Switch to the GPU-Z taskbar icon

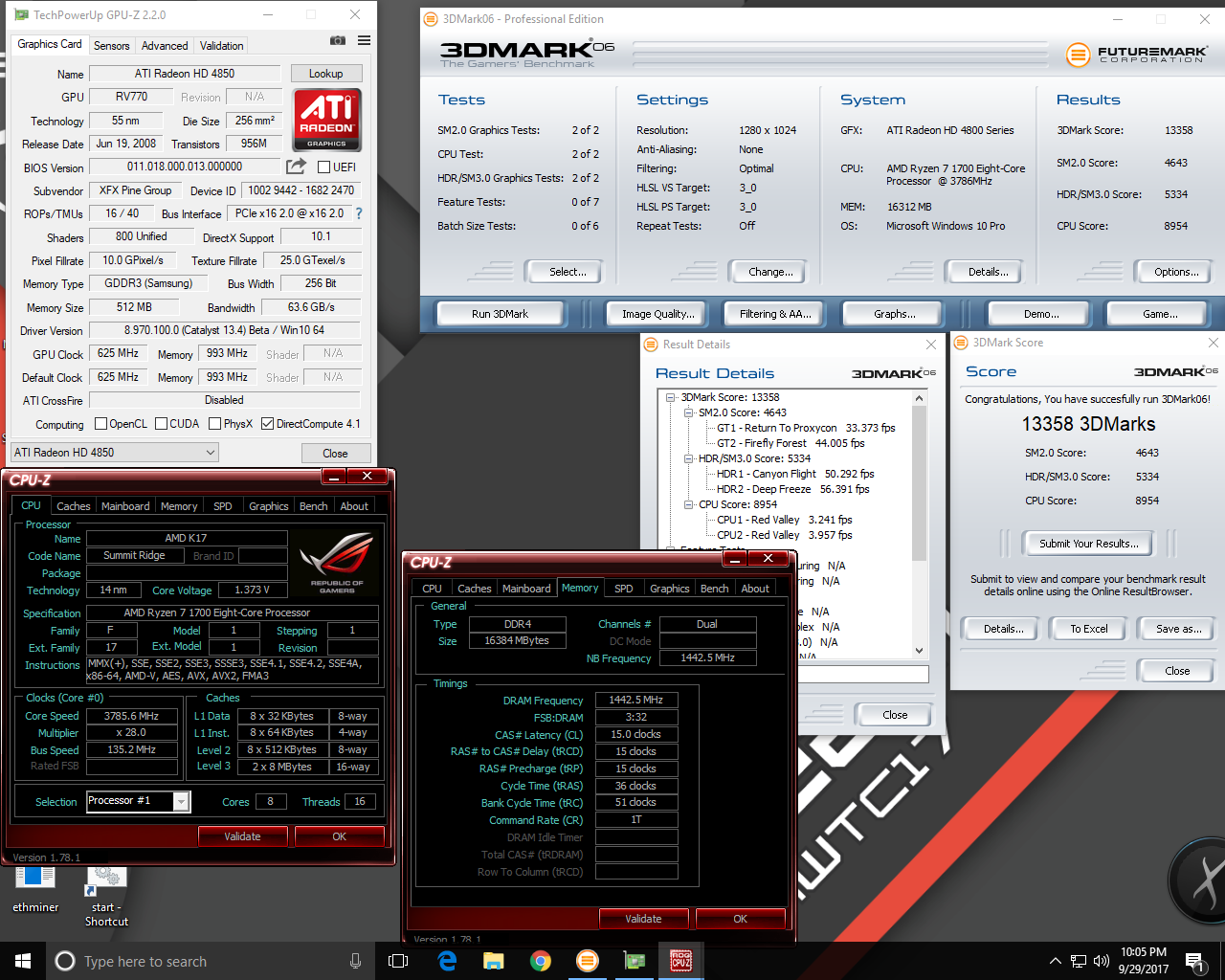tap(635, 961)
